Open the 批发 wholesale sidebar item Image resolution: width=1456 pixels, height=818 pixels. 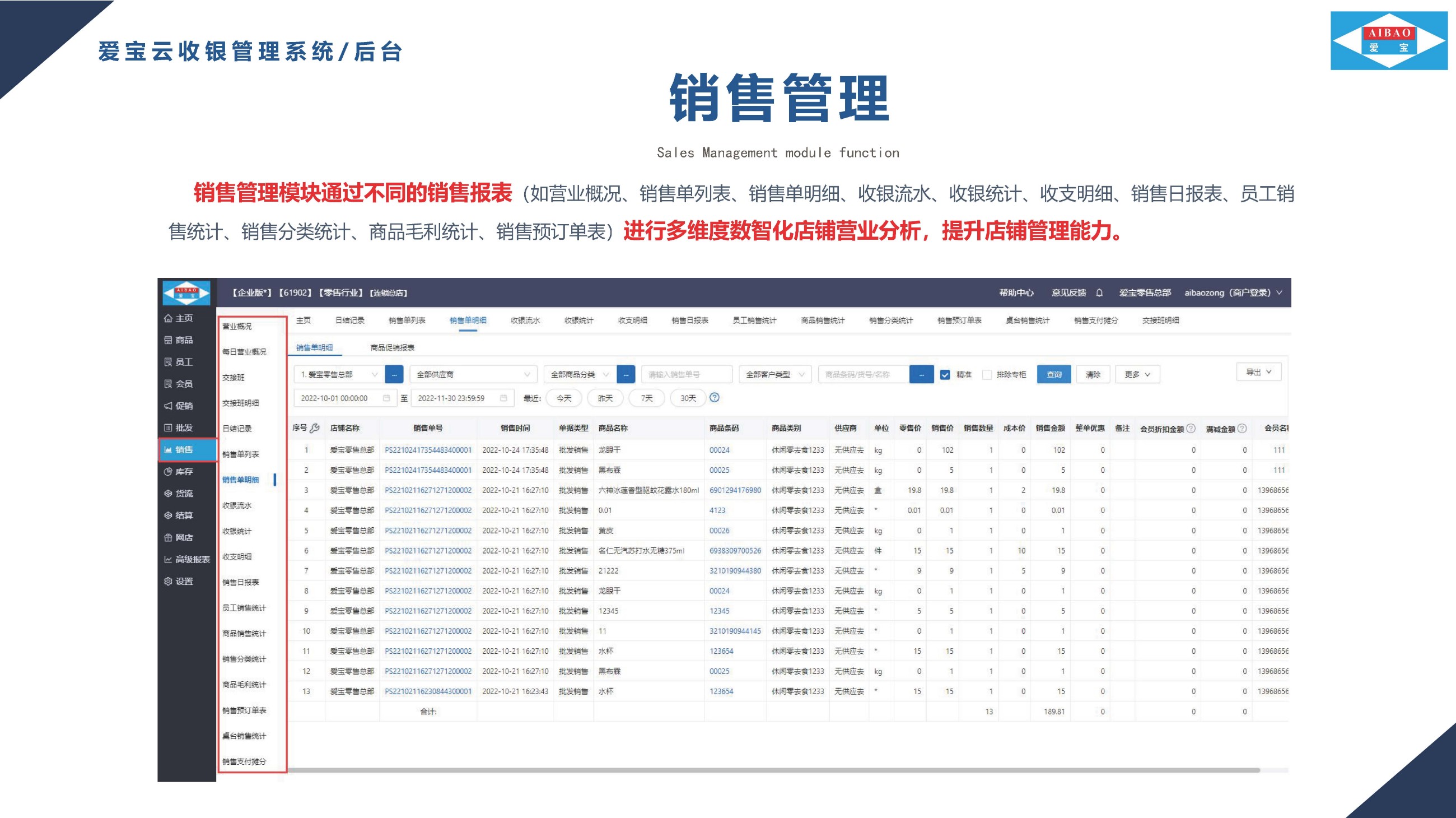179,428
